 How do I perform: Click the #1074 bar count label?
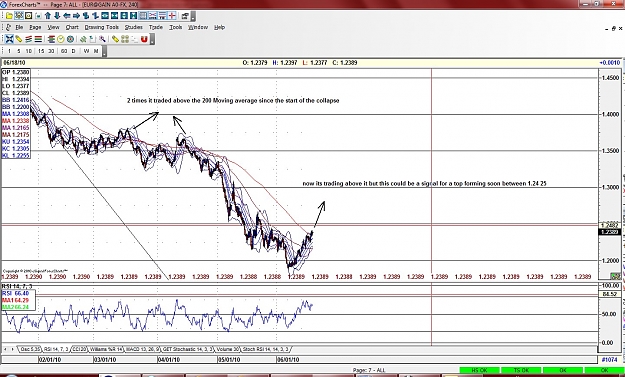(609, 360)
